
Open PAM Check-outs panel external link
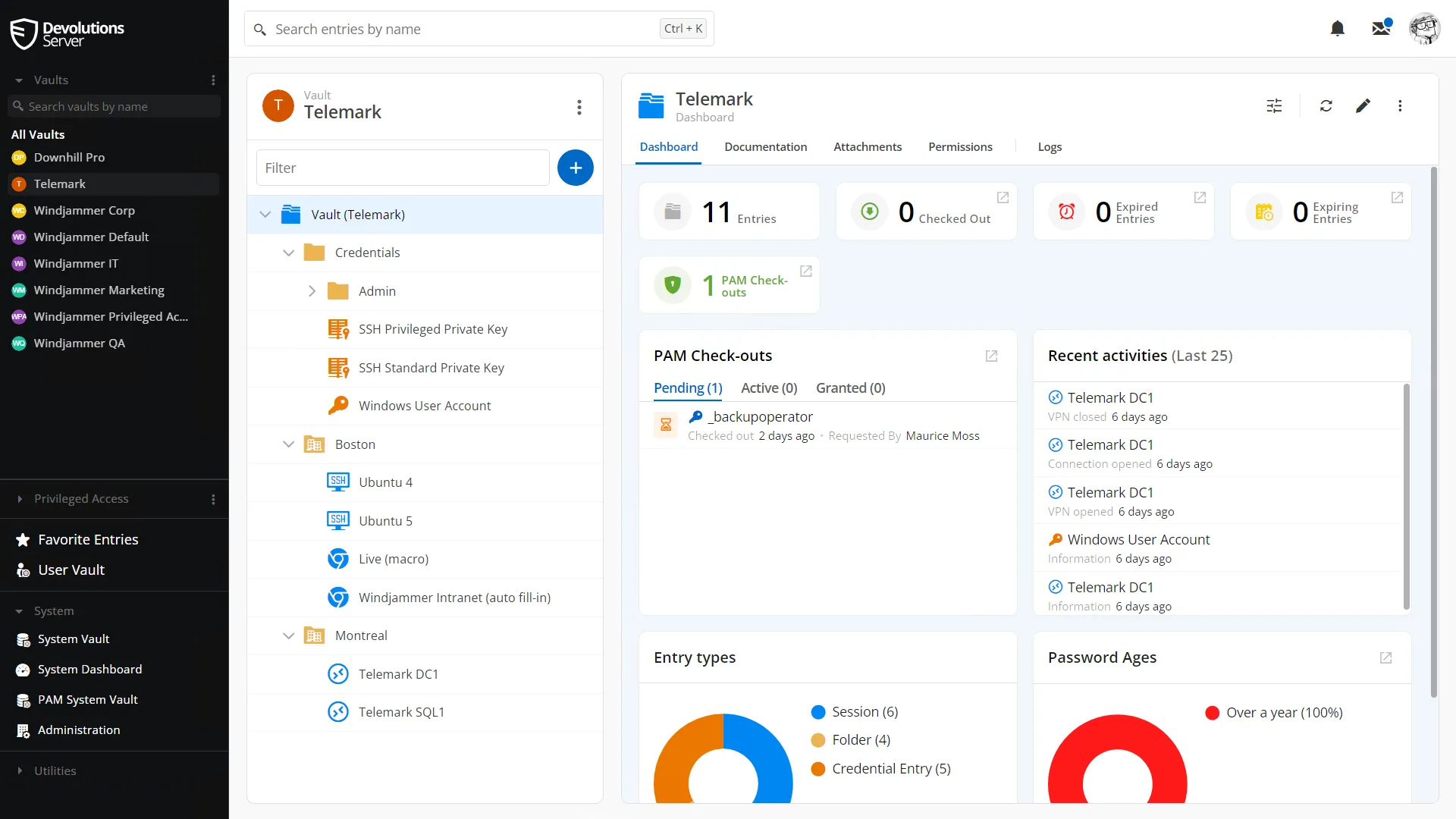click(x=991, y=356)
